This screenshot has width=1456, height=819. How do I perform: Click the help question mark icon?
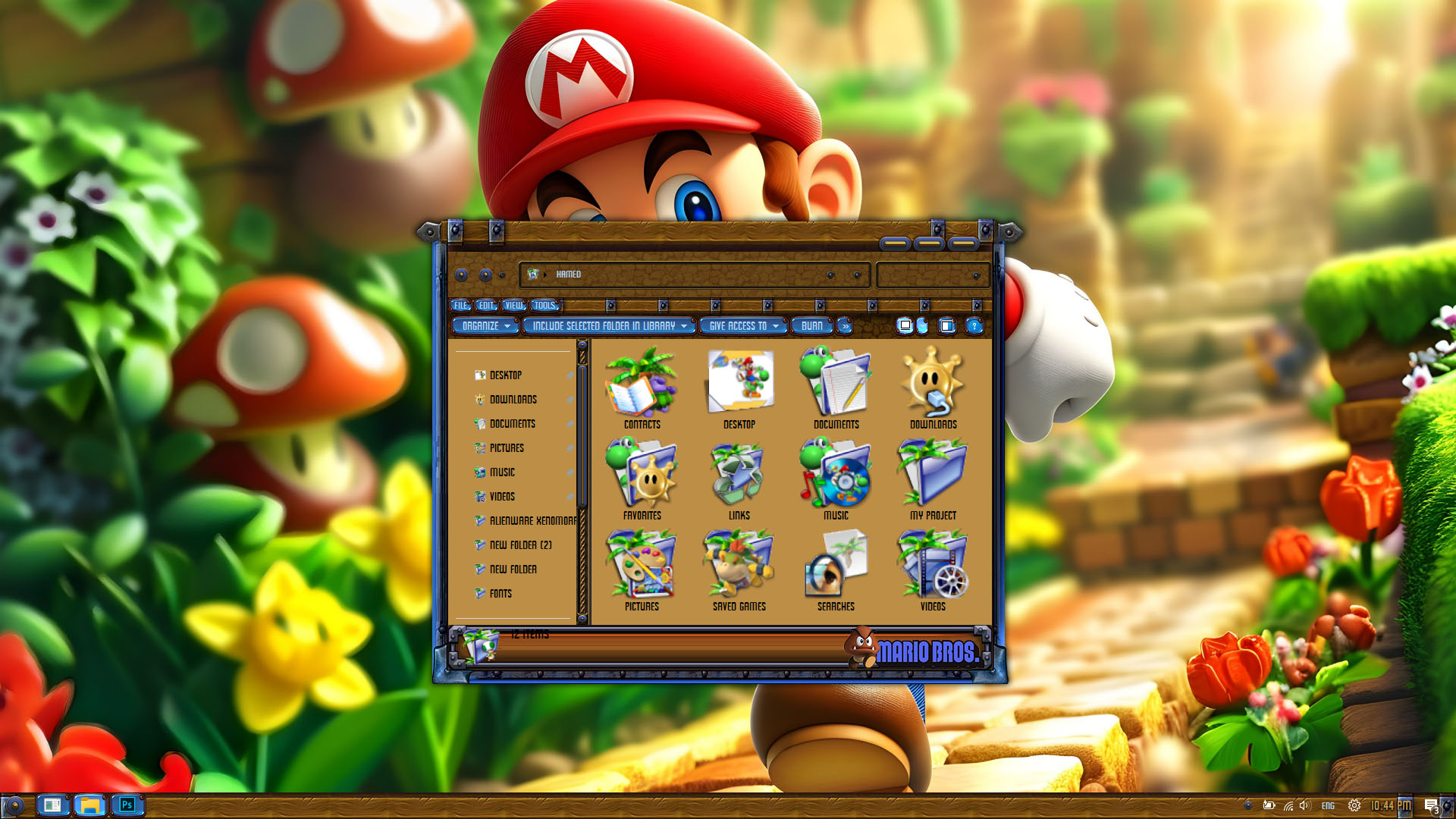pos(974,326)
